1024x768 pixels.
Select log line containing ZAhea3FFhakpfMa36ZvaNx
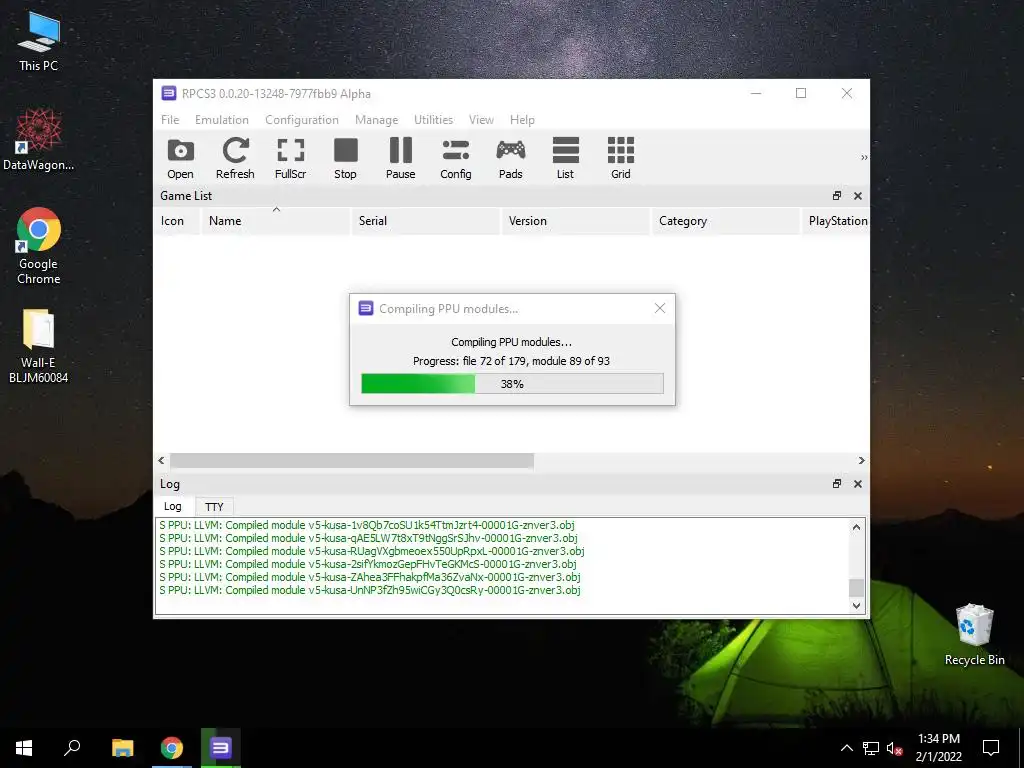[370, 577]
